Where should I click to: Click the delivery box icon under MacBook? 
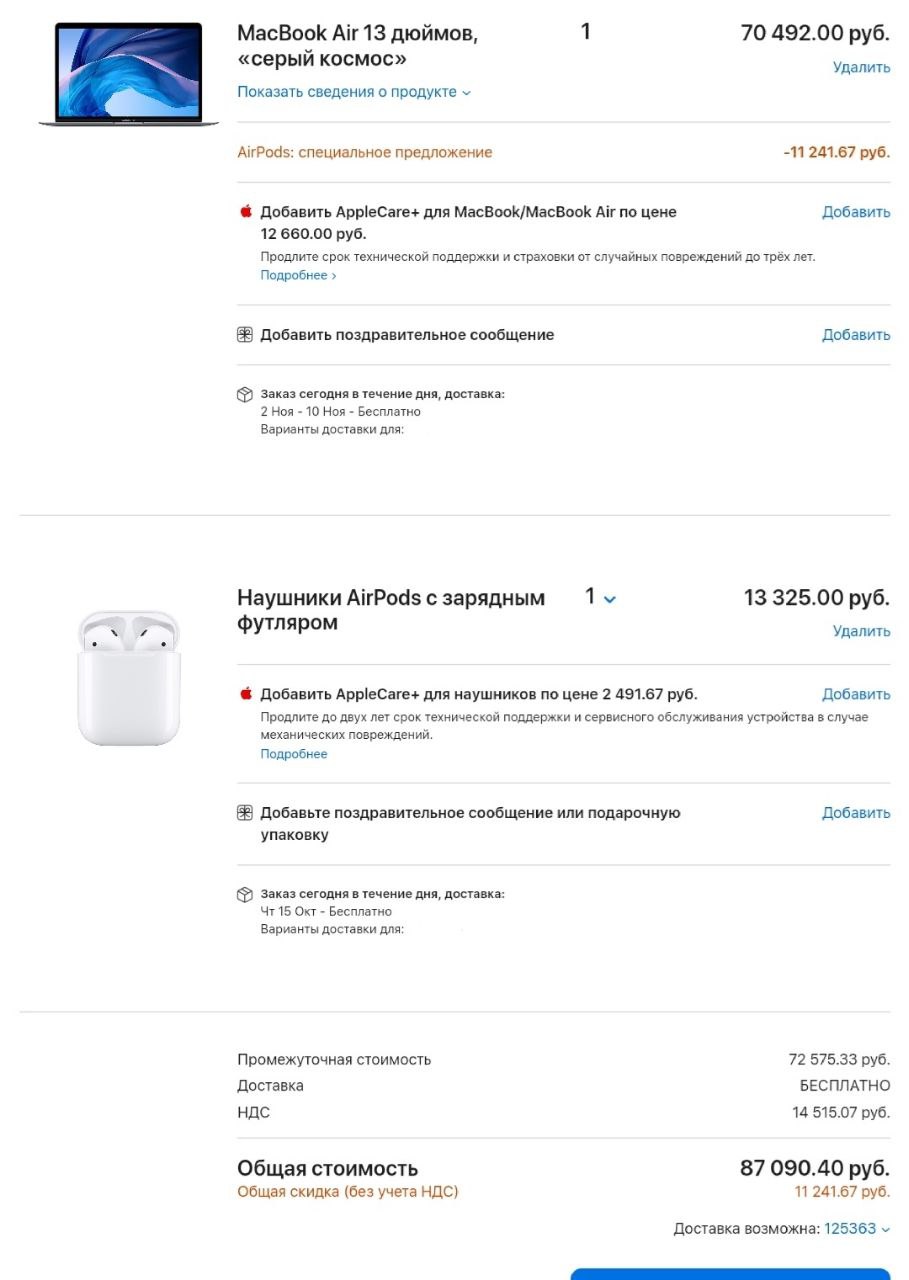click(245, 395)
